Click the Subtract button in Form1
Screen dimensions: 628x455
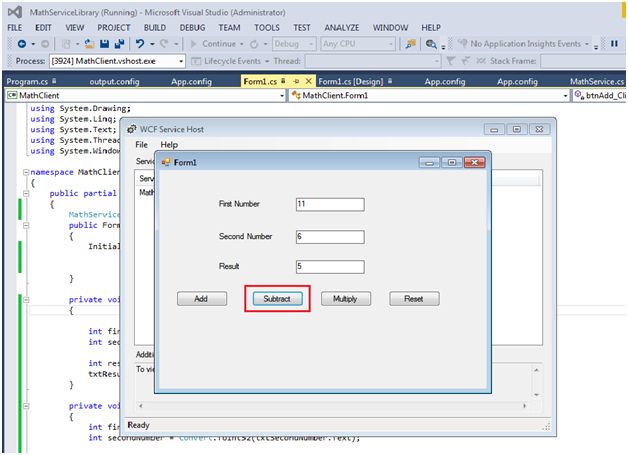pos(277,299)
